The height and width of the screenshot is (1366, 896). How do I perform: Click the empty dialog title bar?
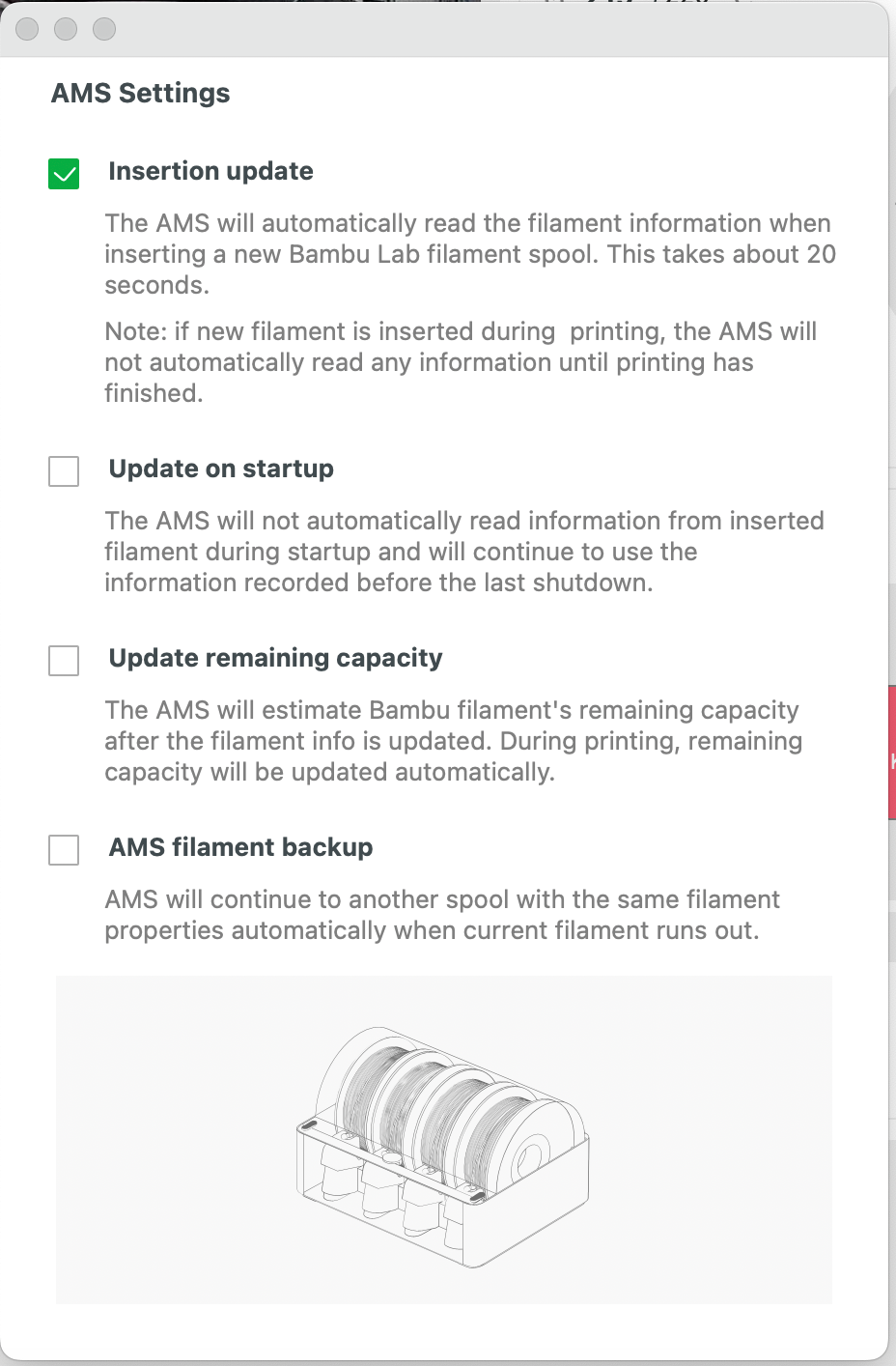(x=483, y=29)
